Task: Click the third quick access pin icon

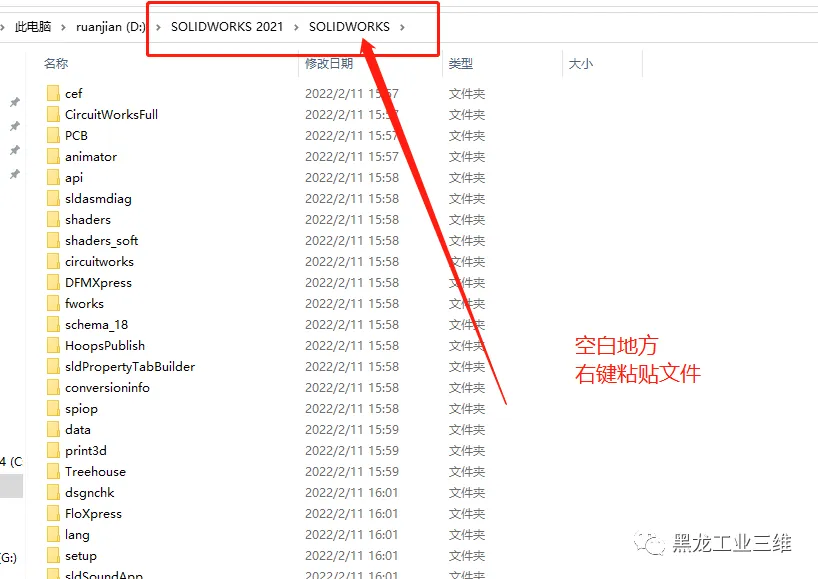Action: pyautogui.click(x=15, y=150)
